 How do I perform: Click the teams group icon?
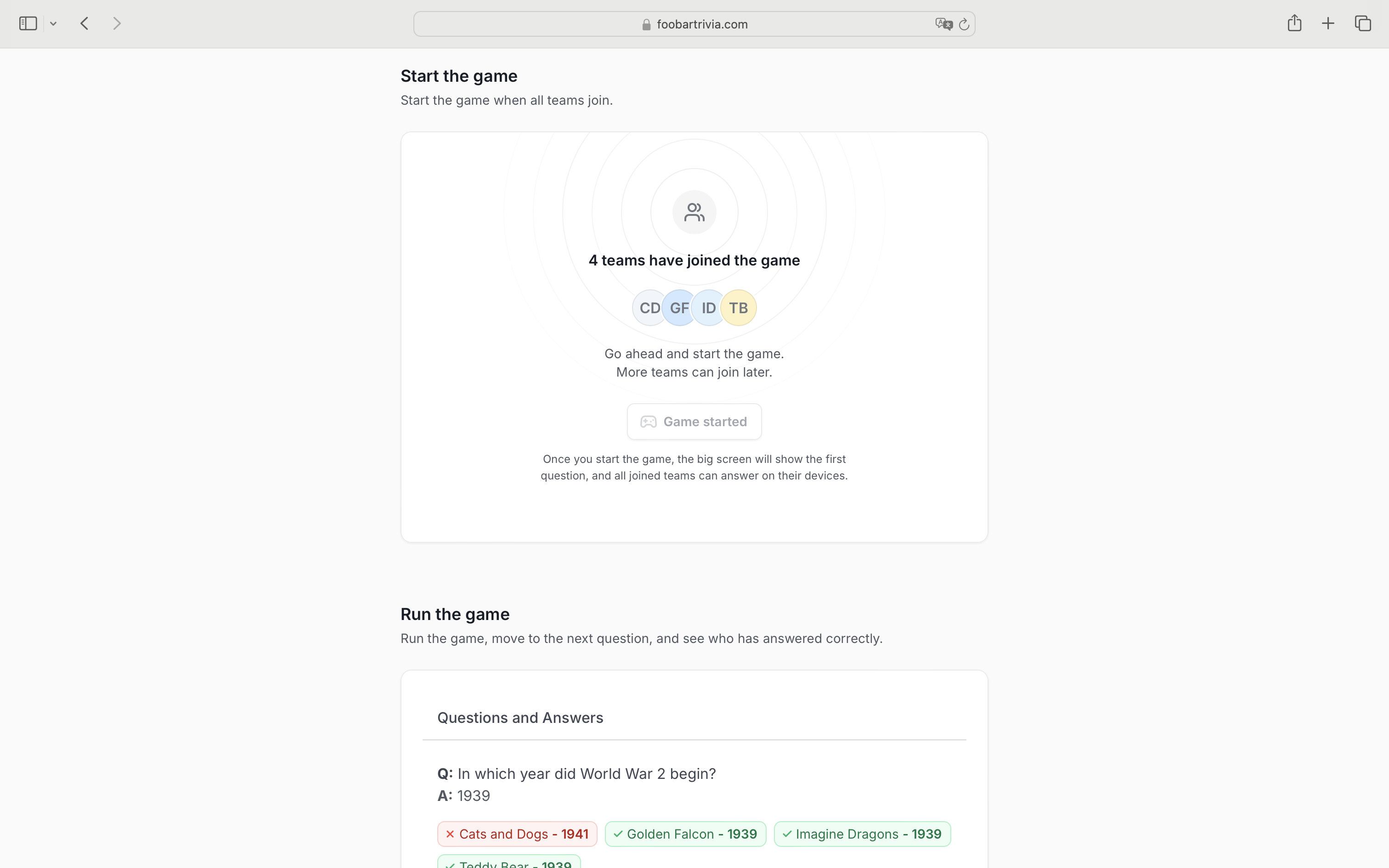tap(694, 212)
